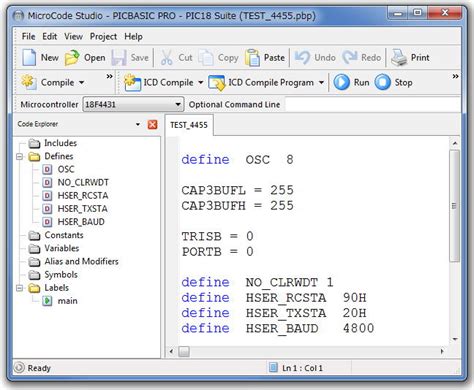Viewport: 474px width, 390px height.
Task: Click the horizontal scroll right arrow
Action: [x=442, y=351]
